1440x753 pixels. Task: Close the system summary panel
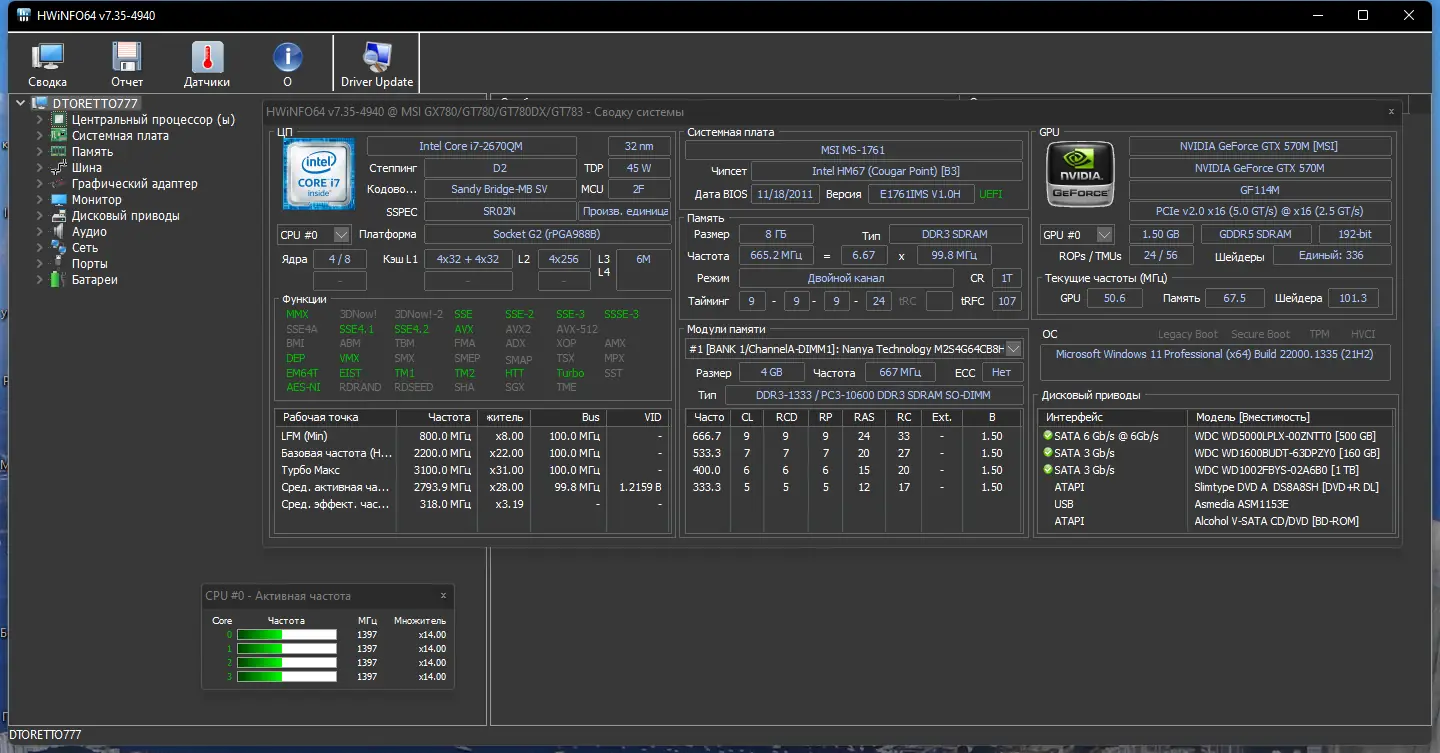(1391, 112)
